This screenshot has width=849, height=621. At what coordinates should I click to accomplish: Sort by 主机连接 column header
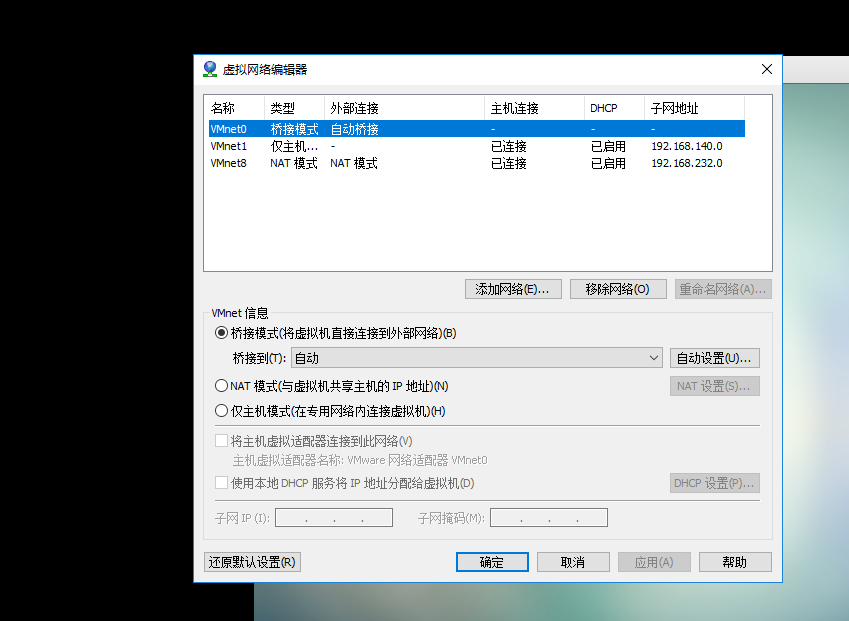[534, 108]
